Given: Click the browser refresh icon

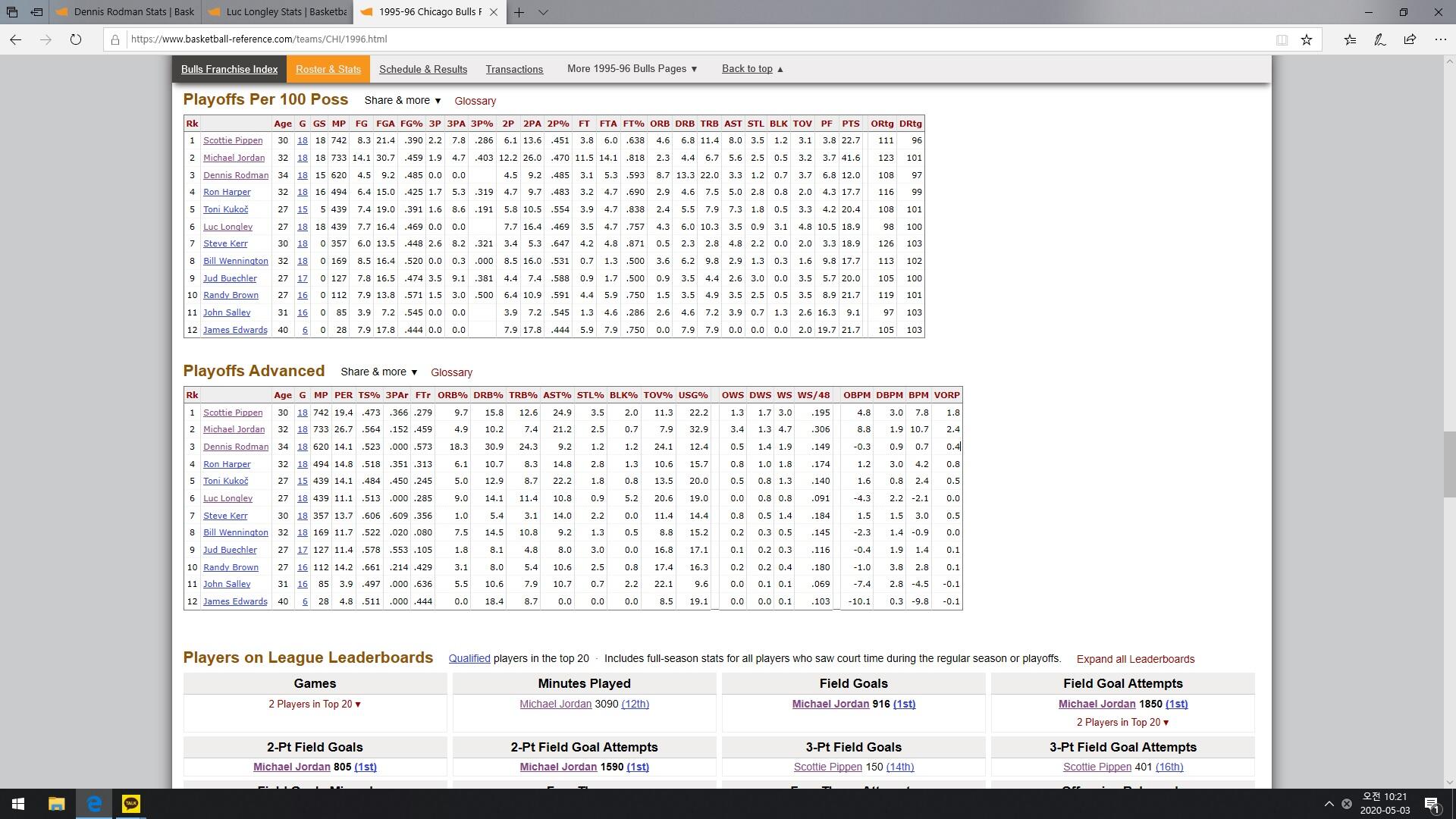Looking at the screenshot, I should click(x=75, y=39).
